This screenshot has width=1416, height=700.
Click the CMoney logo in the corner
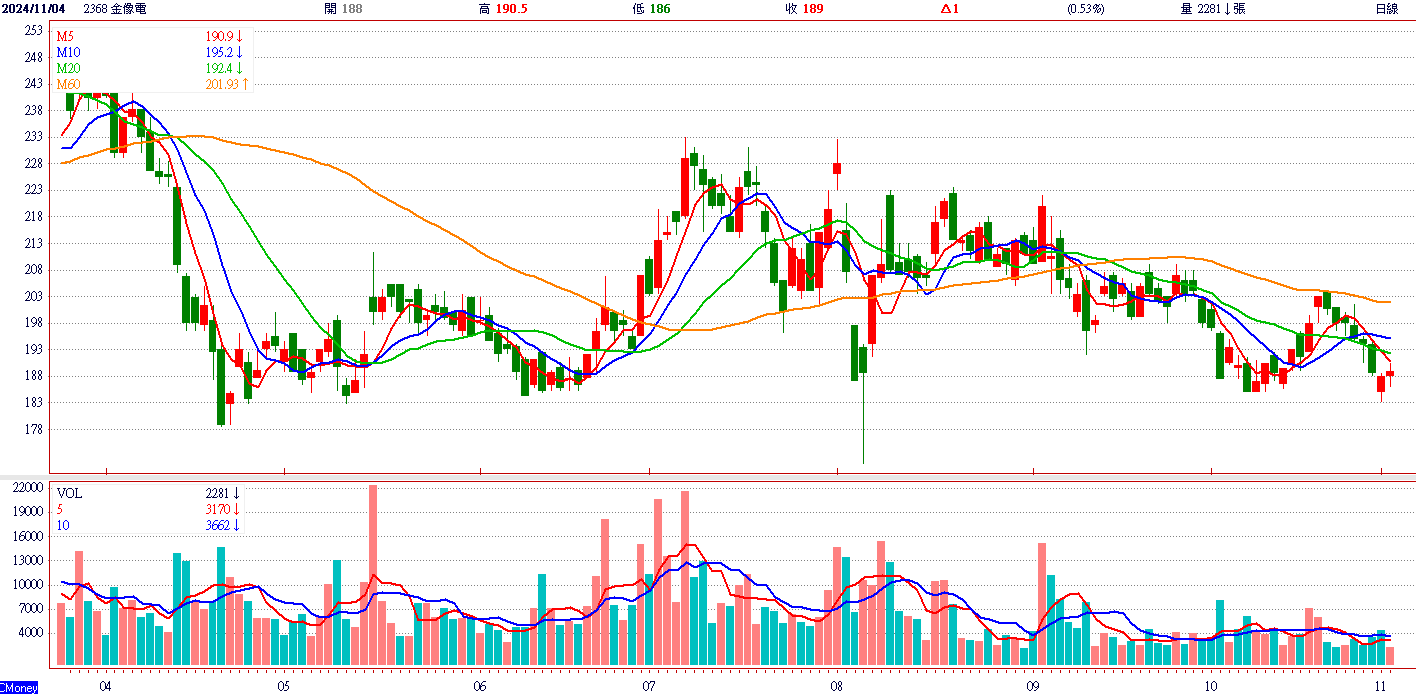[19, 688]
